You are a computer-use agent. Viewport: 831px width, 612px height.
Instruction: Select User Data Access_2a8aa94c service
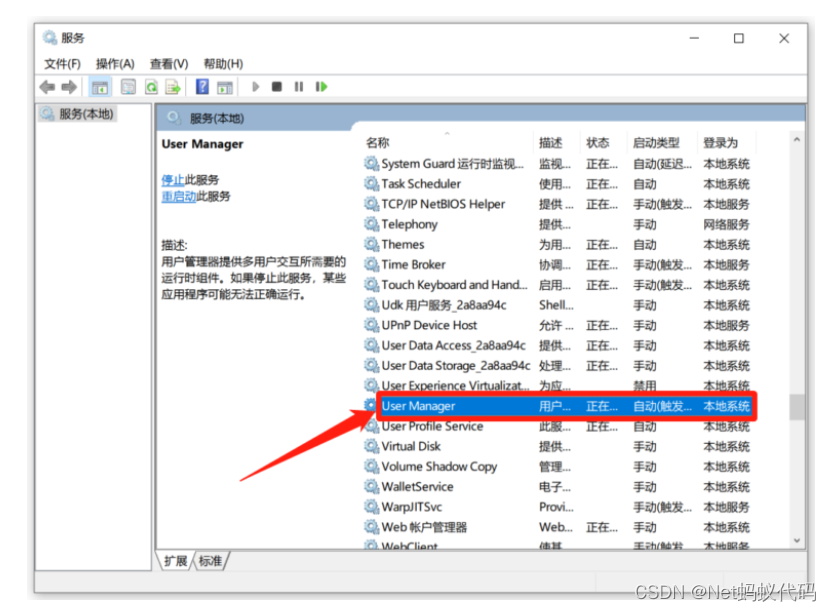(558, 345)
